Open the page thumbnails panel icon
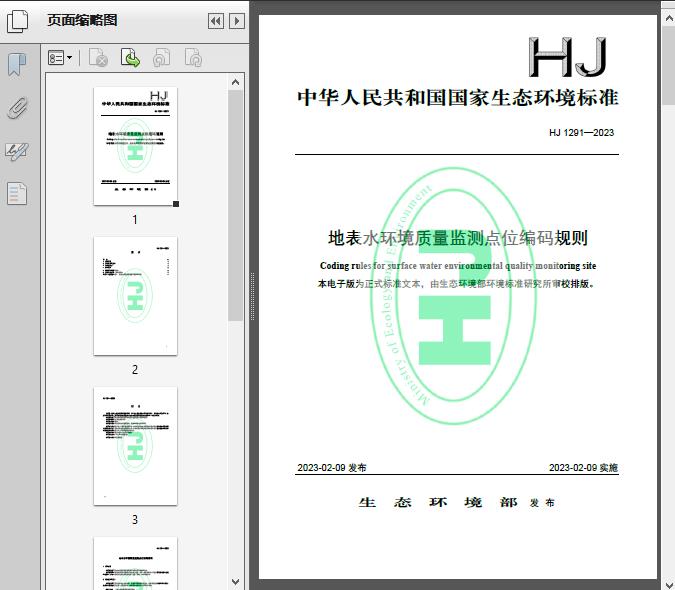Viewport: 675px width, 590px height. (x=17, y=21)
